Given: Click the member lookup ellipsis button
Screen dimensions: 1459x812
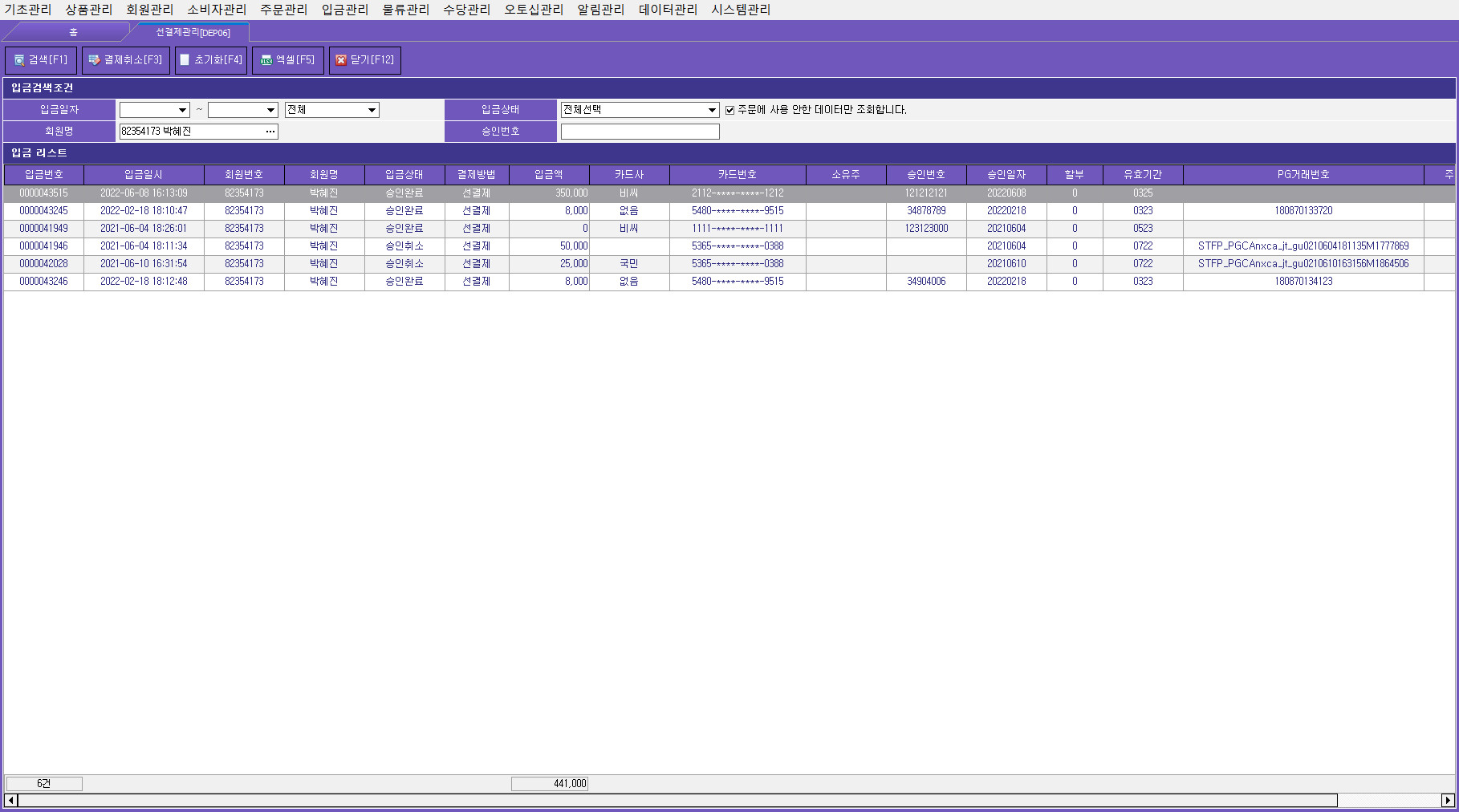Looking at the screenshot, I should click(270, 132).
